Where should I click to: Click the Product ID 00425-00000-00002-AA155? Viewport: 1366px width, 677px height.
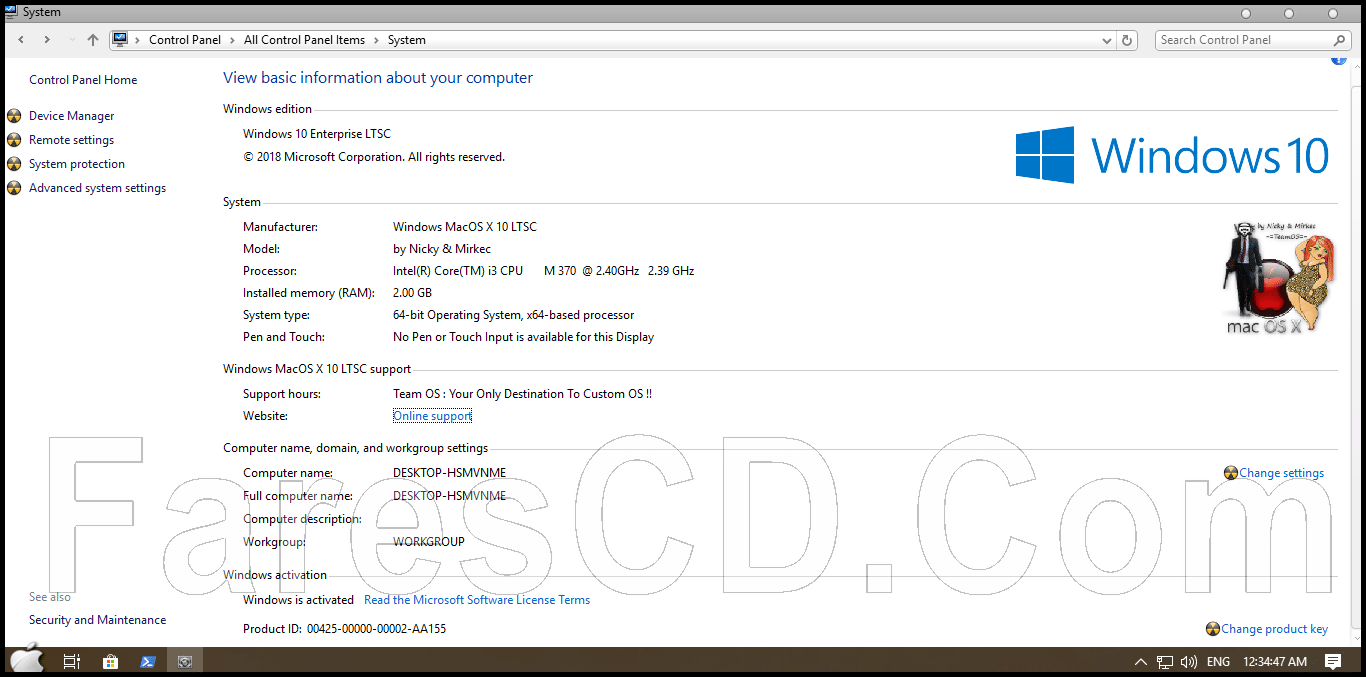pyautogui.click(x=377, y=629)
